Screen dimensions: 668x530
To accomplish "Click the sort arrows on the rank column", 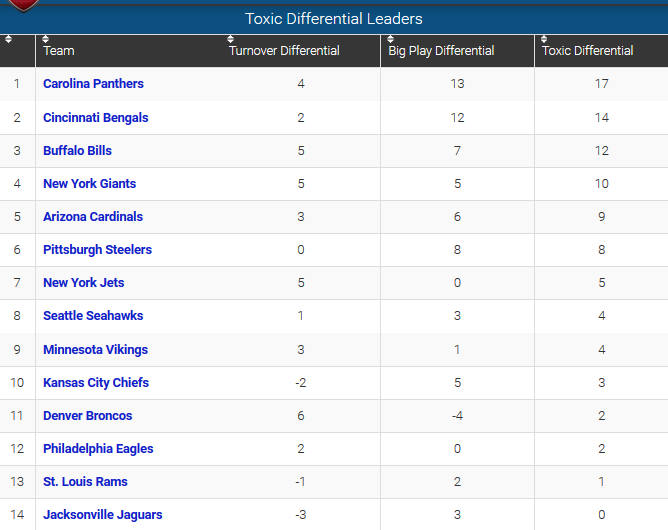I will coord(8,39).
